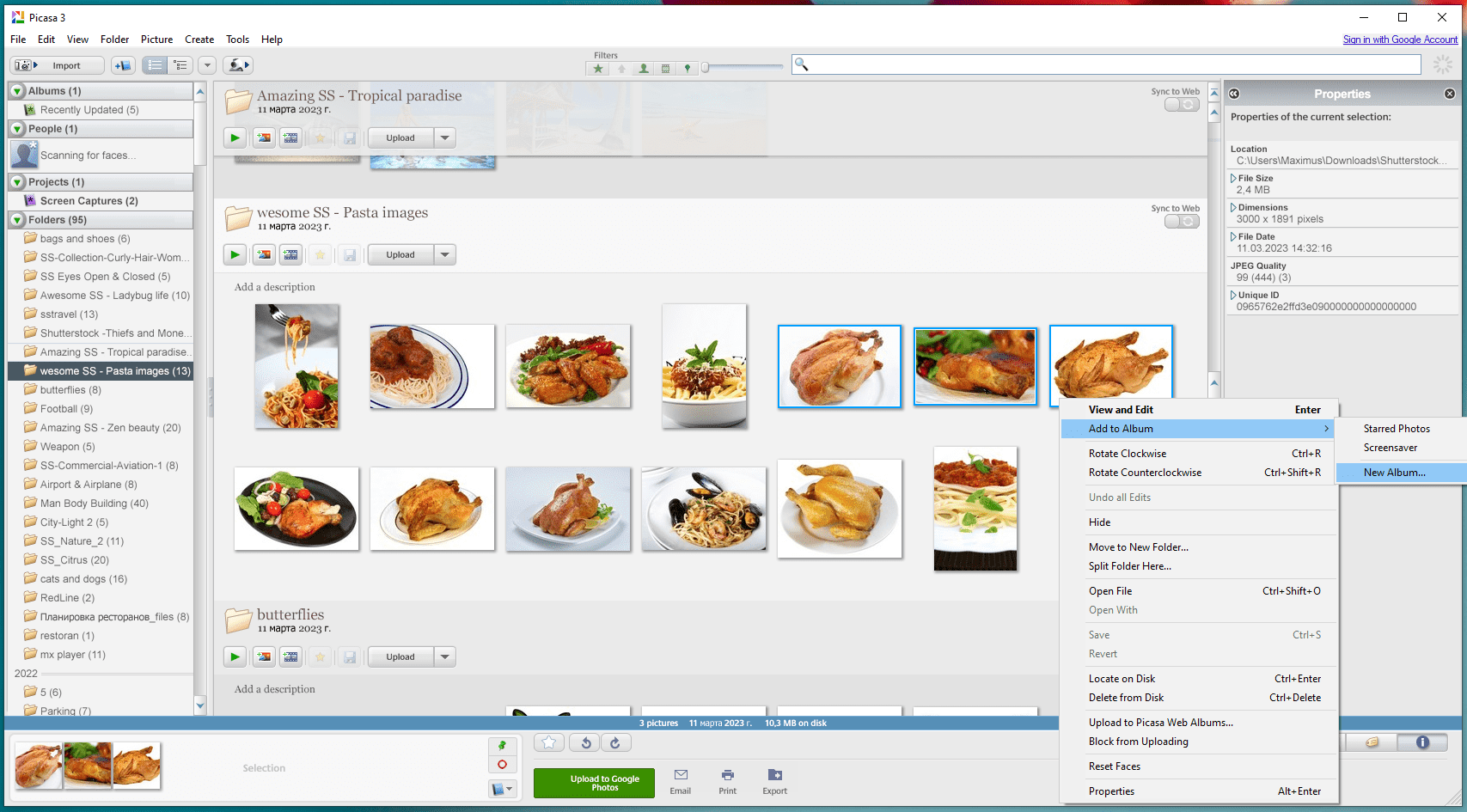
Task: Toggle the faces filter icon
Action: 643,69
